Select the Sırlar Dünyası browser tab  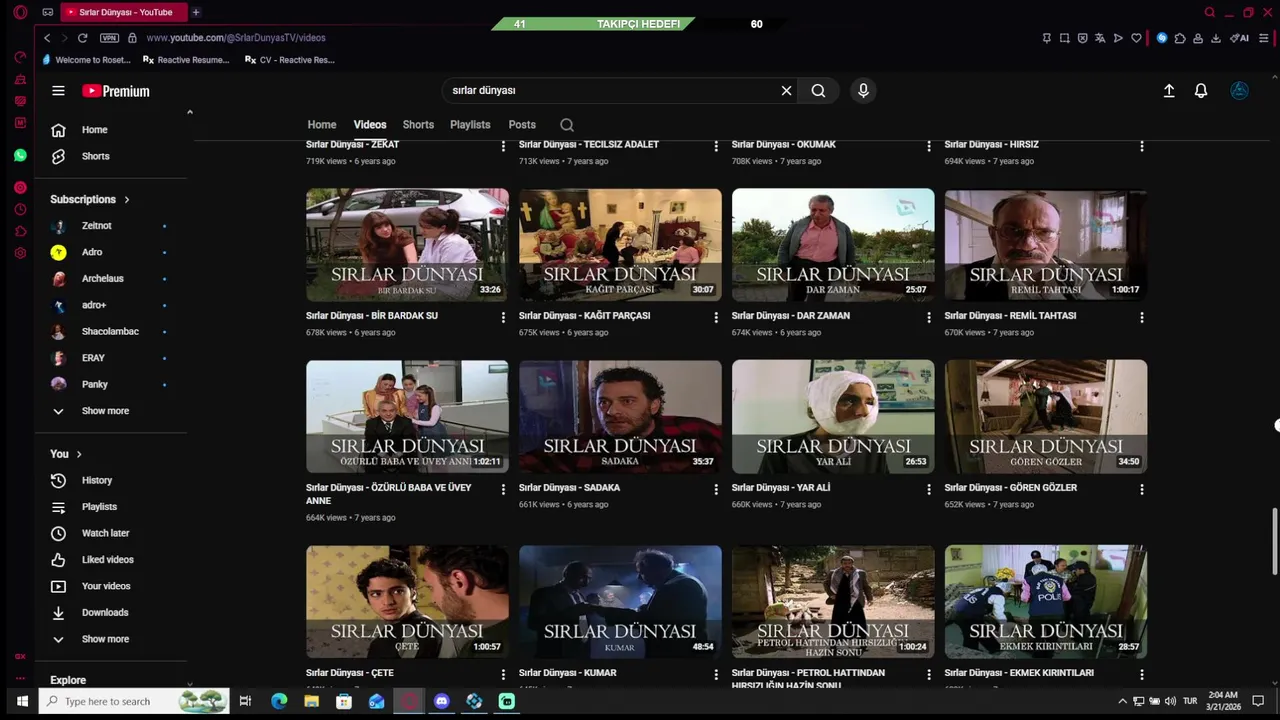[122, 12]
